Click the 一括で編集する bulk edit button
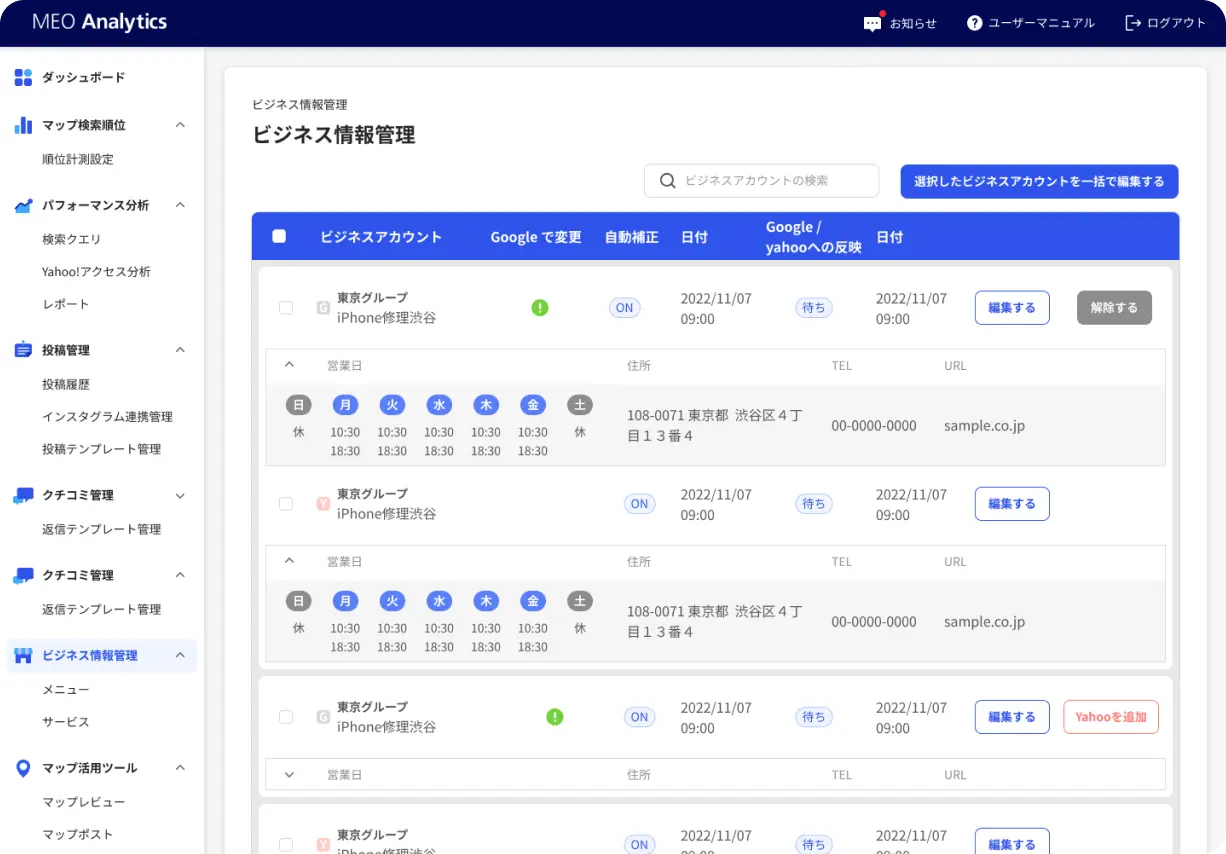Screen dimensions: 1226x854 1038,182
